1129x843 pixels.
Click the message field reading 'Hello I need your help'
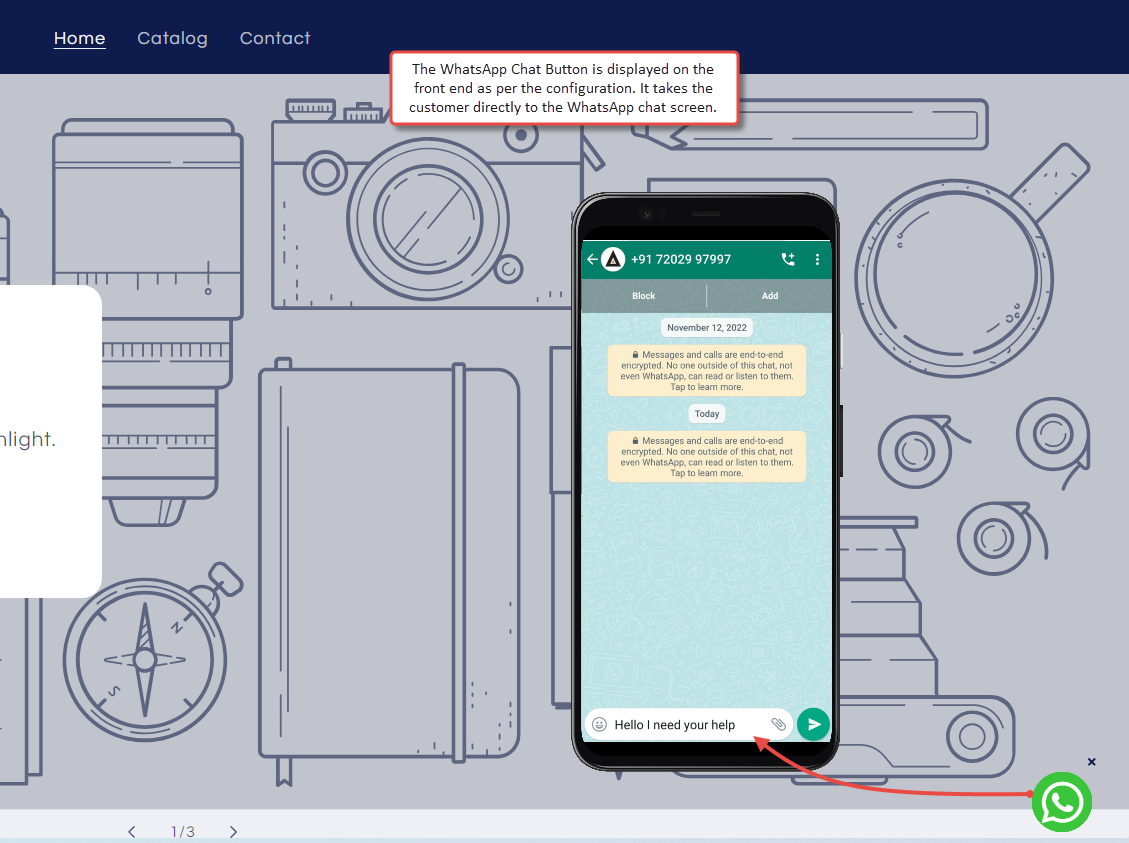(689, 724)
